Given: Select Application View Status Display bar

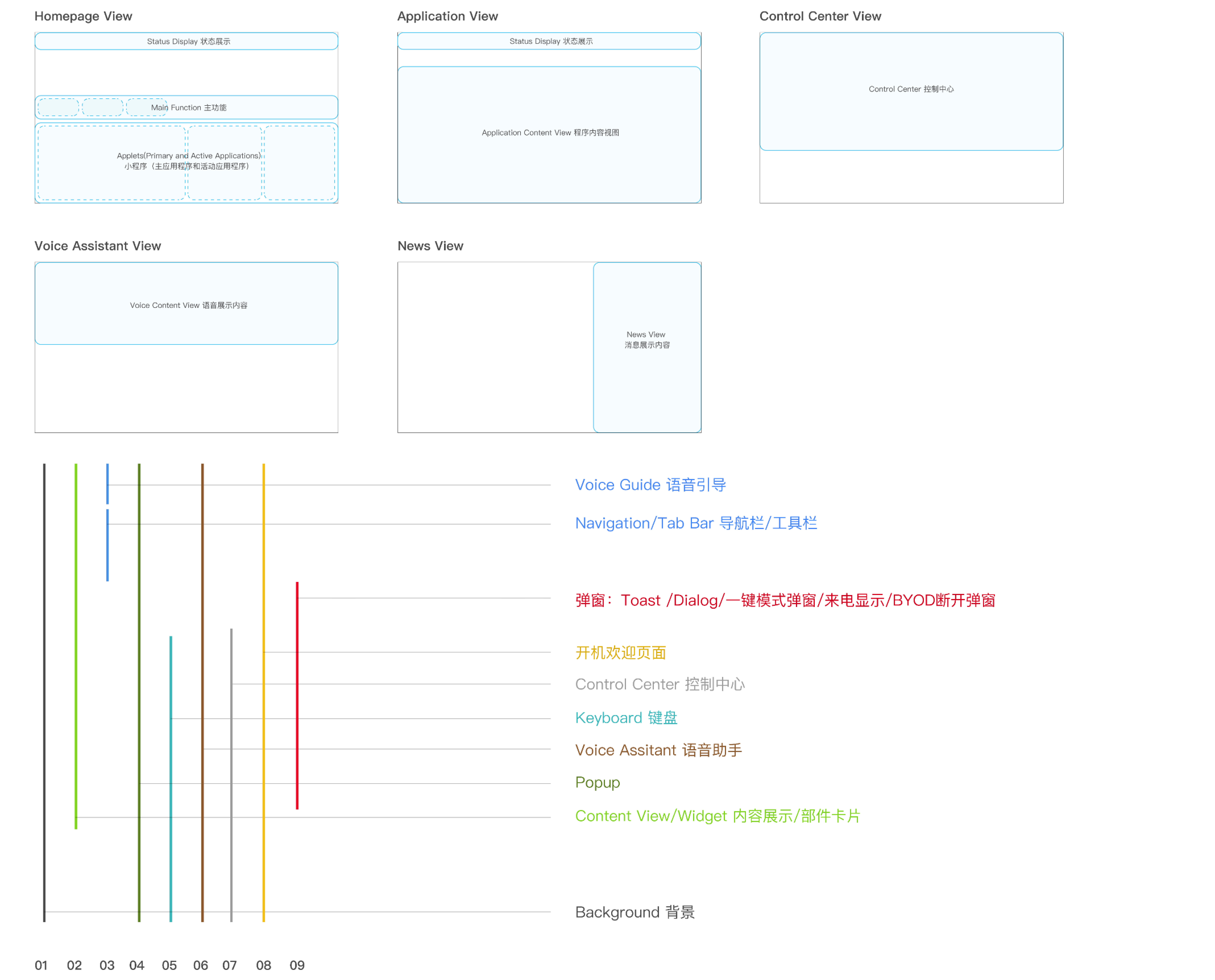Looking at the screenshot, I should [549, 41].
